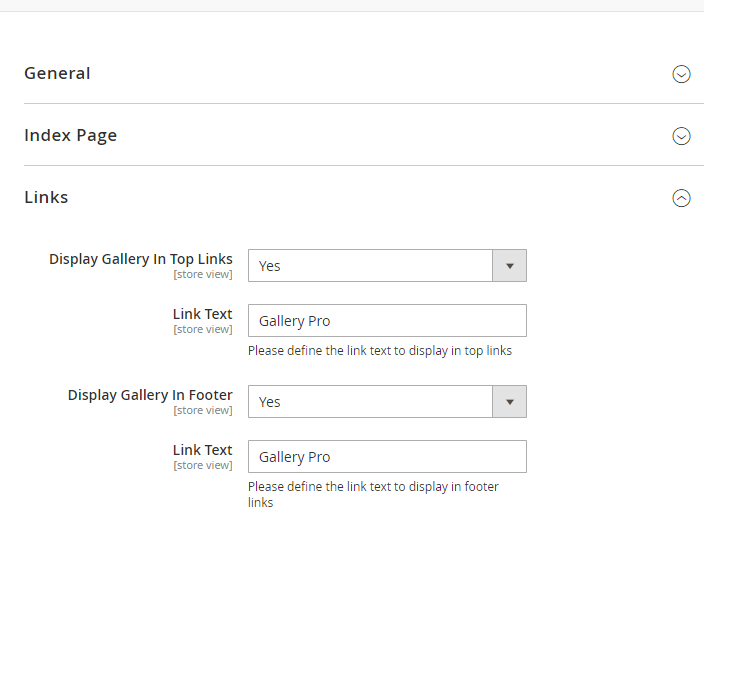Screen dimensions: 731x683
Task: Click the footer links help text note
Action: [x=373, y=495]
